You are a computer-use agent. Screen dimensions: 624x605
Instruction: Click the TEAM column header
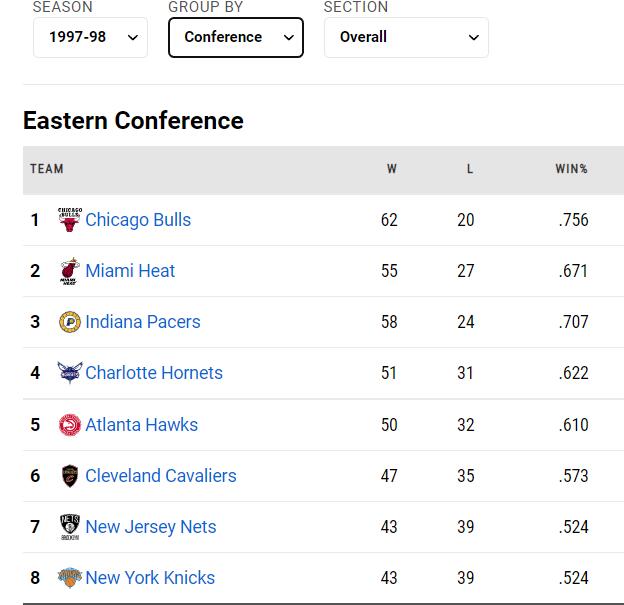[x=47, y=169]
